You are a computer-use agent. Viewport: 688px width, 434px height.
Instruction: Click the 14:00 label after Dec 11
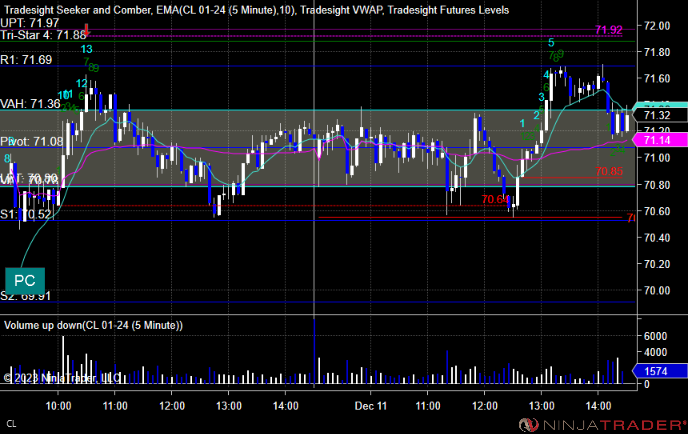click(x=598, y=406)
